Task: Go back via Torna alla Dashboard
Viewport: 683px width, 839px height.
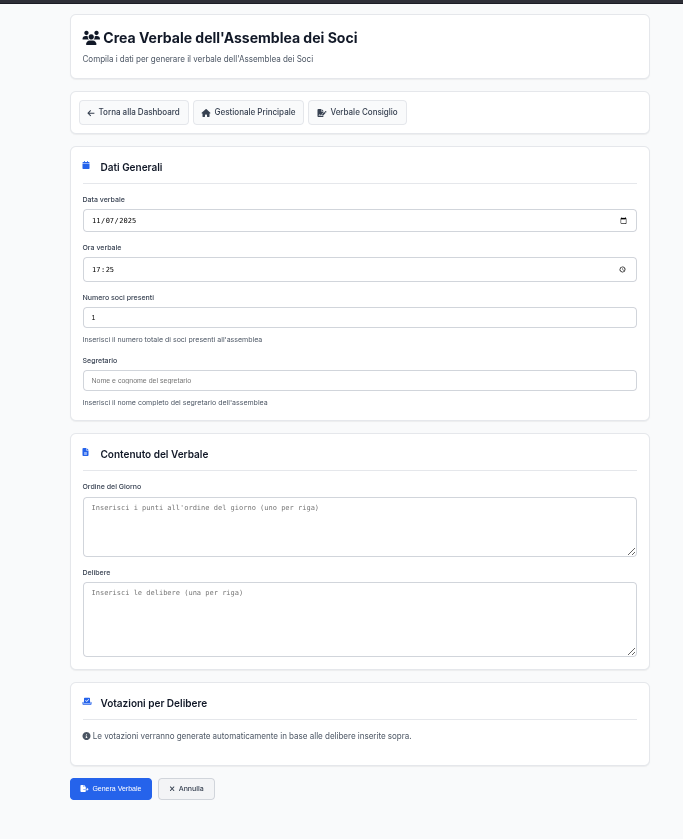Action: pos(134,112)
